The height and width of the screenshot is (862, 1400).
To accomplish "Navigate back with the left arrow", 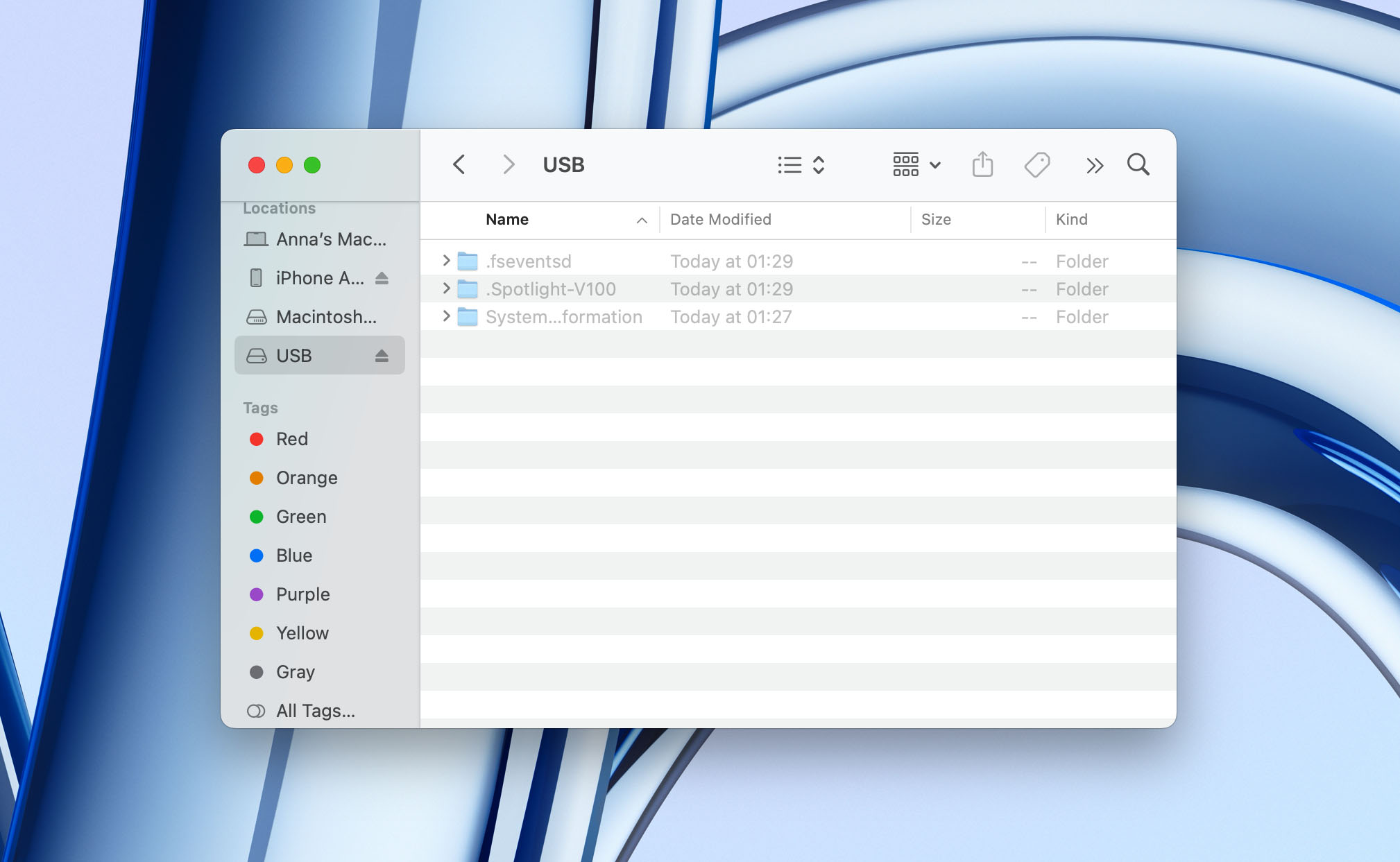I will [459, 164].
